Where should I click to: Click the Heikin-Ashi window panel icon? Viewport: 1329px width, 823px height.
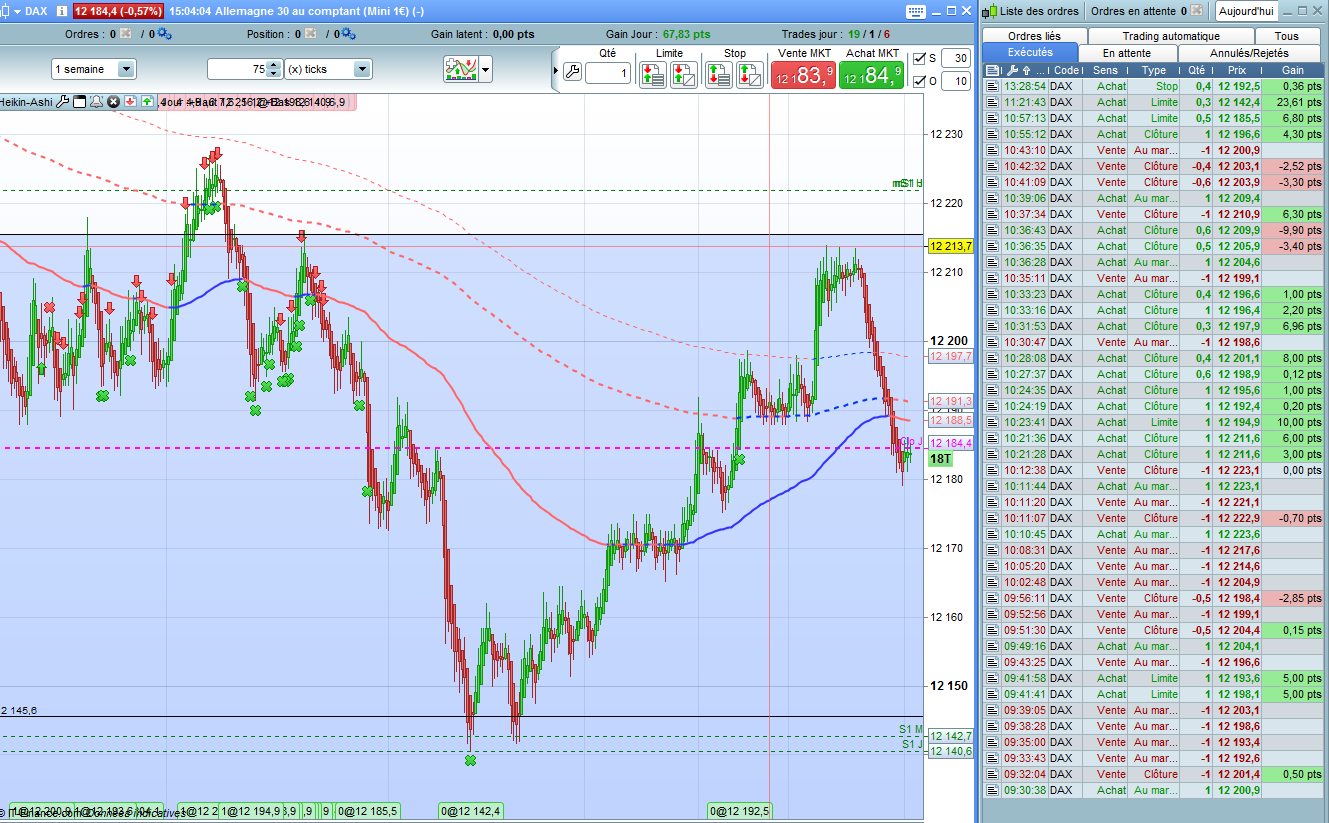coord(80,101)
